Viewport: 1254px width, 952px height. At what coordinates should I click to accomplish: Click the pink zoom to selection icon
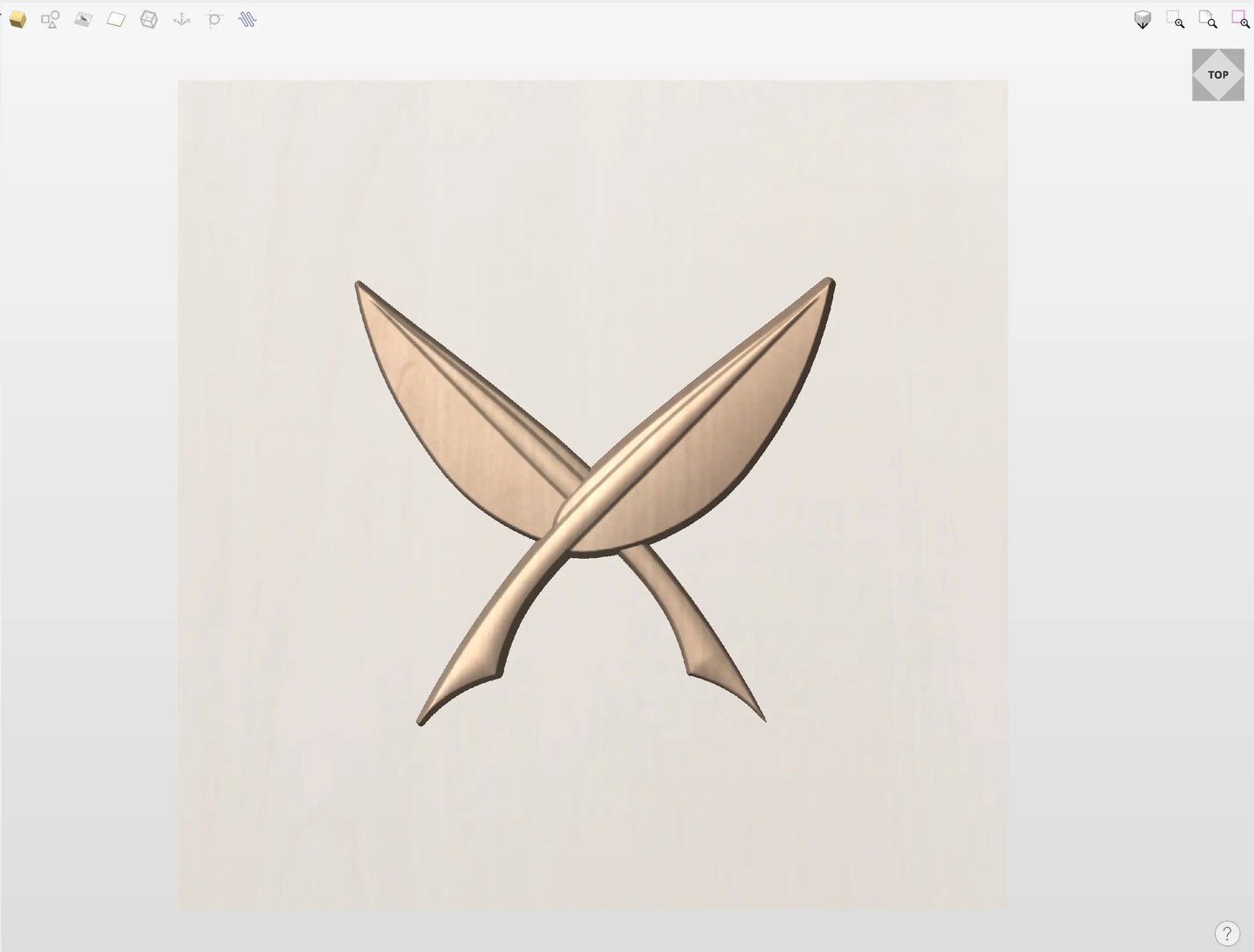pos(1240,20)
